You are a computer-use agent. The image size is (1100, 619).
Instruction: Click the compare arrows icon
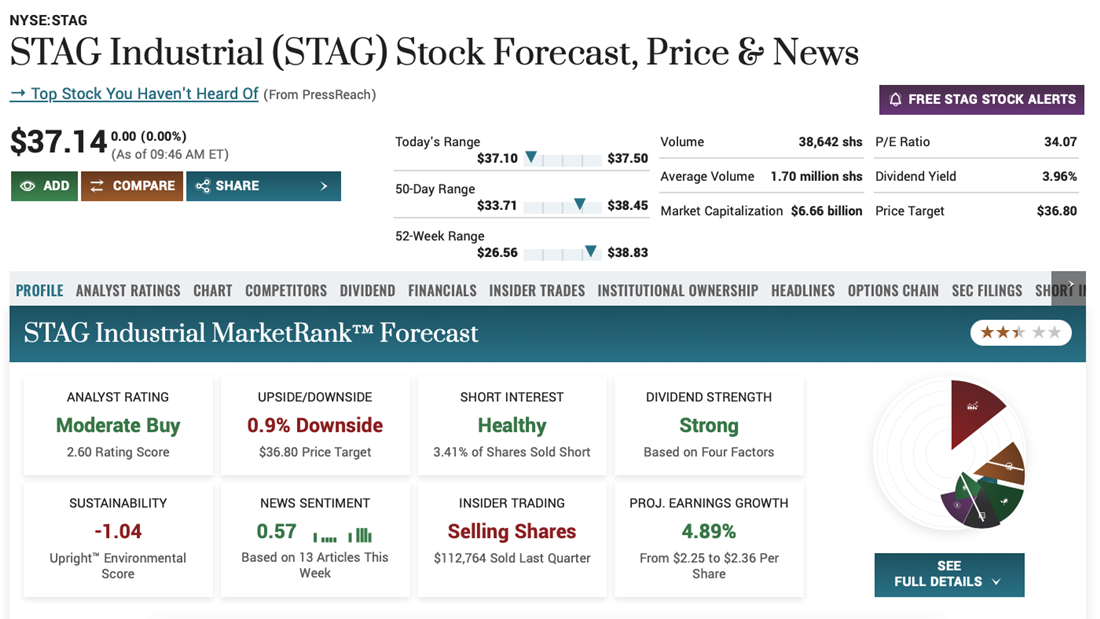97,186
